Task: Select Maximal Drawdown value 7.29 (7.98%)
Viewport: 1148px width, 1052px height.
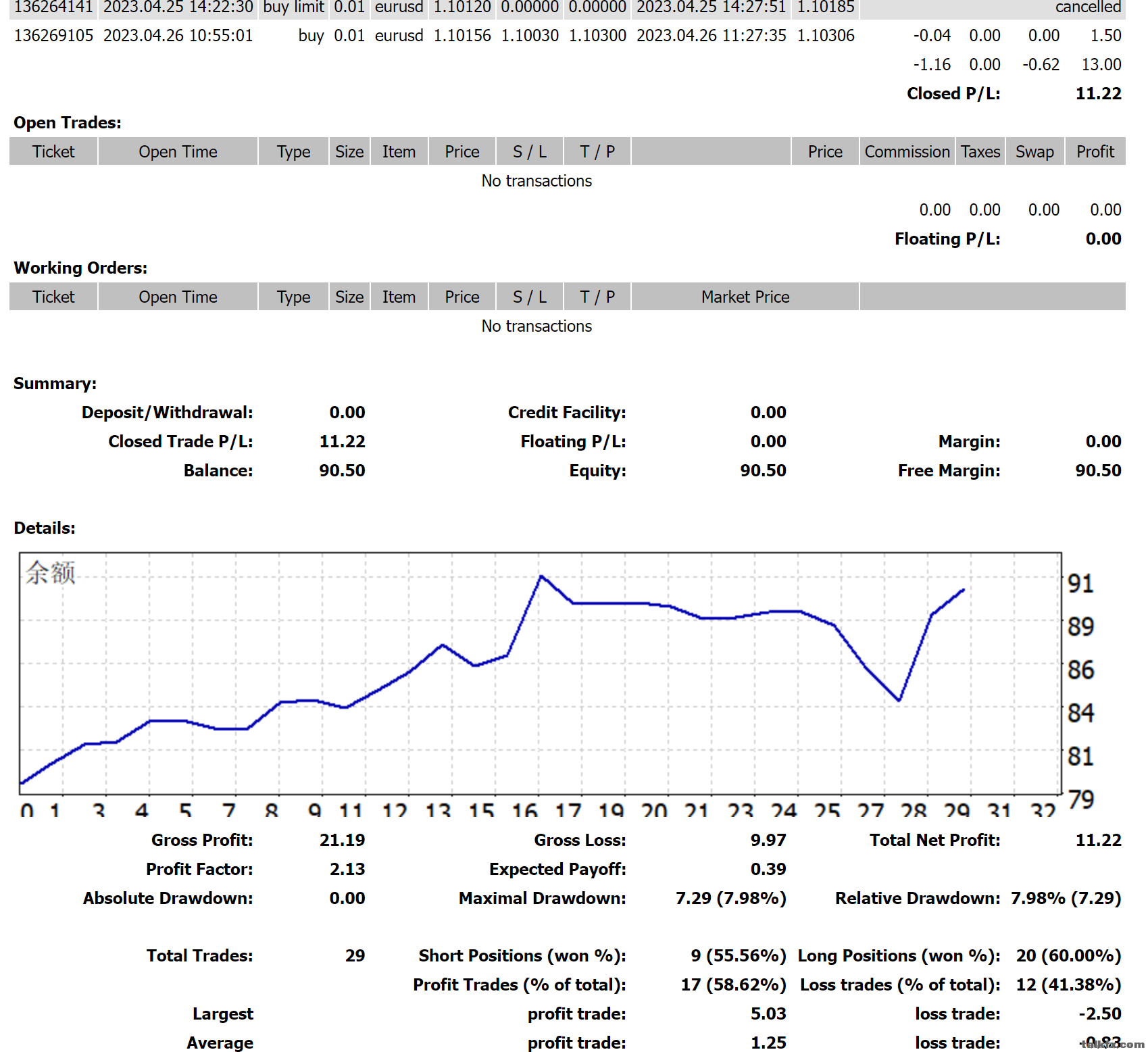Action: 731,899
